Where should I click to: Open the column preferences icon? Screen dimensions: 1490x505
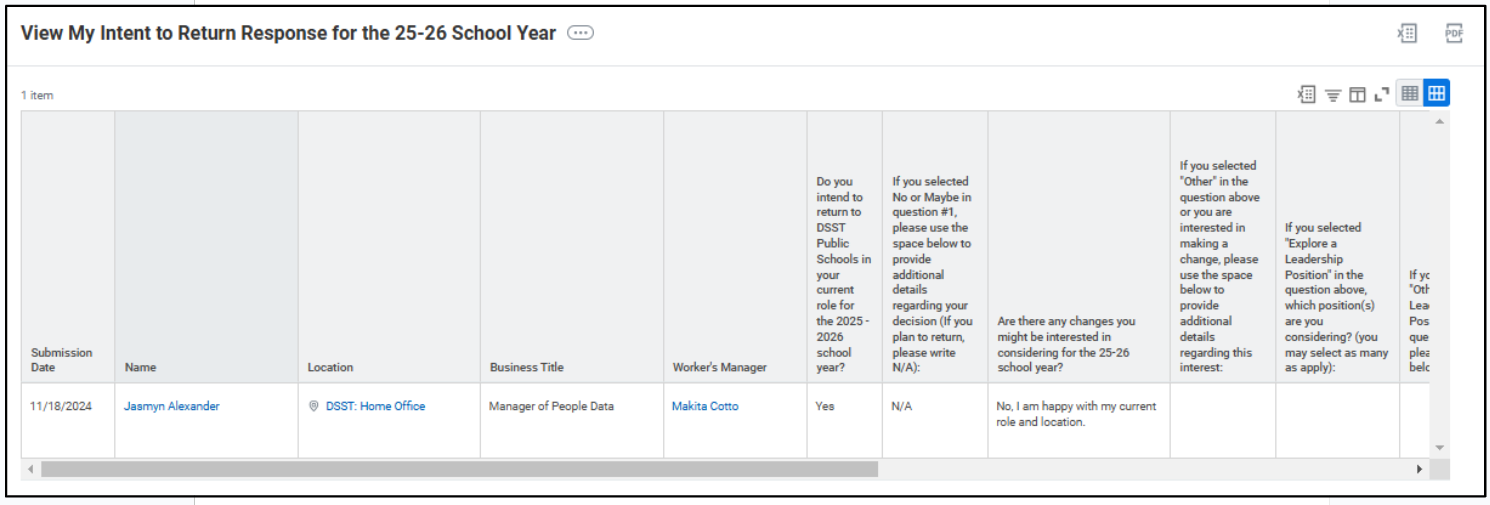pos(1357,94)
